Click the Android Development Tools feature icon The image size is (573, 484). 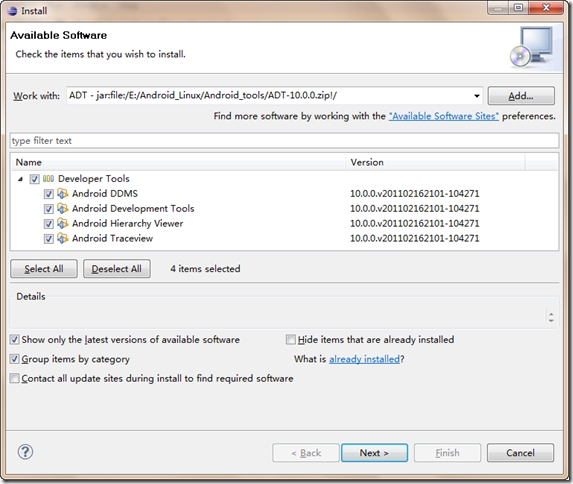(63, 208)
